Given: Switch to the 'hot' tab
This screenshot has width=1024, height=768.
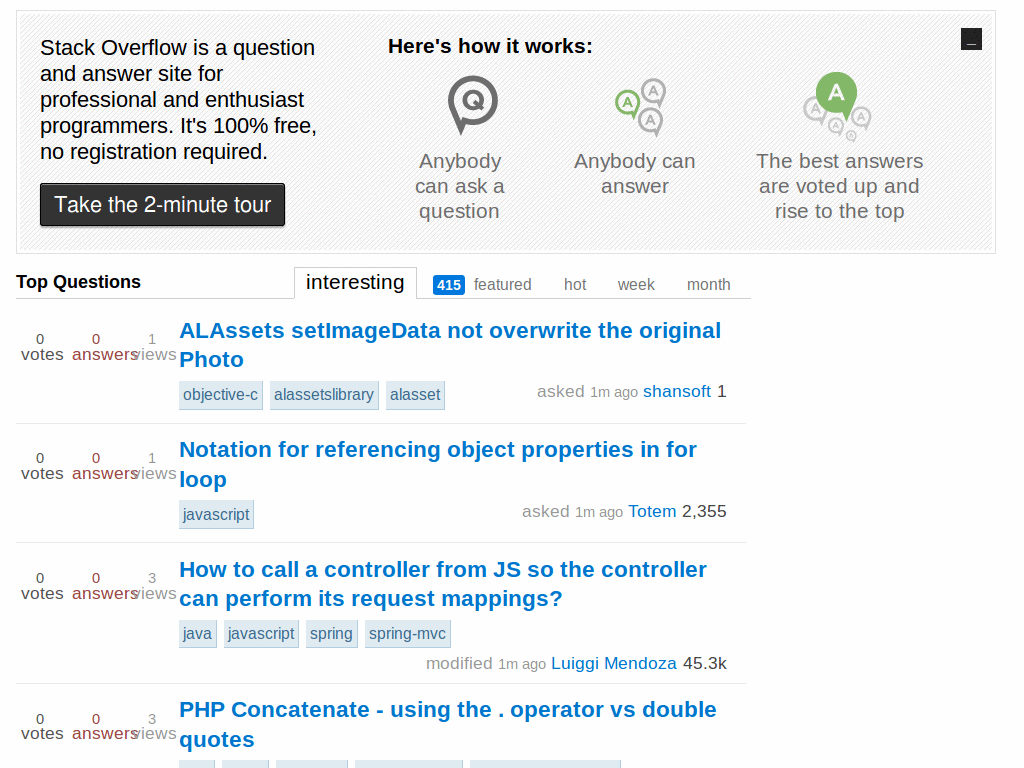Looking at the screenshot, I should pos(575,285).
